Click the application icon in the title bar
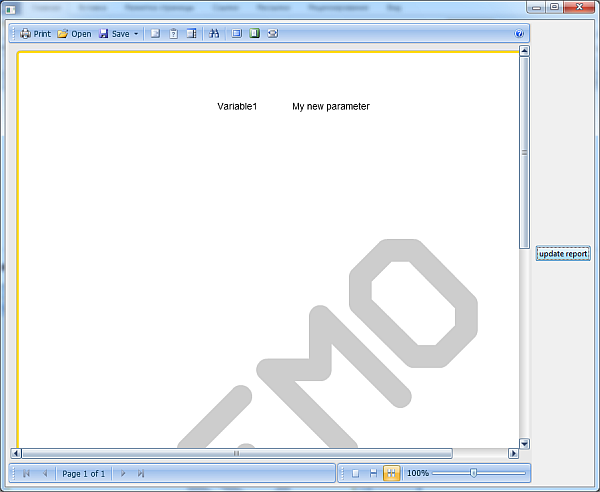Viewport: 600px width, 492px height. (x=10, y=9)
